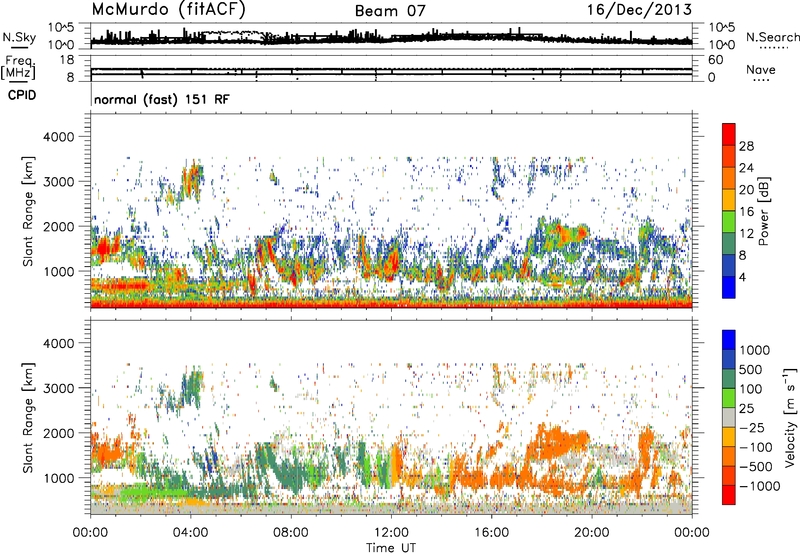Pick the bright blue top Velocity colorbar segment
The width and height of the screenshot is (800, 554).
(729, 340)
